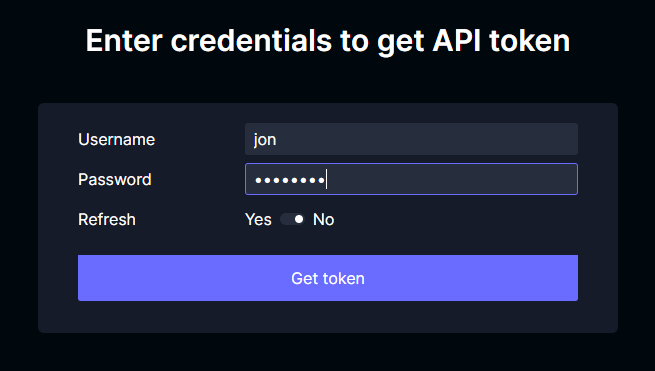655x371 pixels.
Task: Focus the Username input field
Action: [411, 139]
